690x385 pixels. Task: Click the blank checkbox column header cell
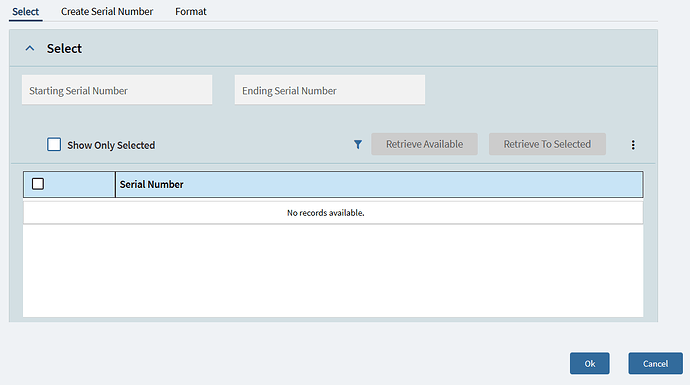70,184
